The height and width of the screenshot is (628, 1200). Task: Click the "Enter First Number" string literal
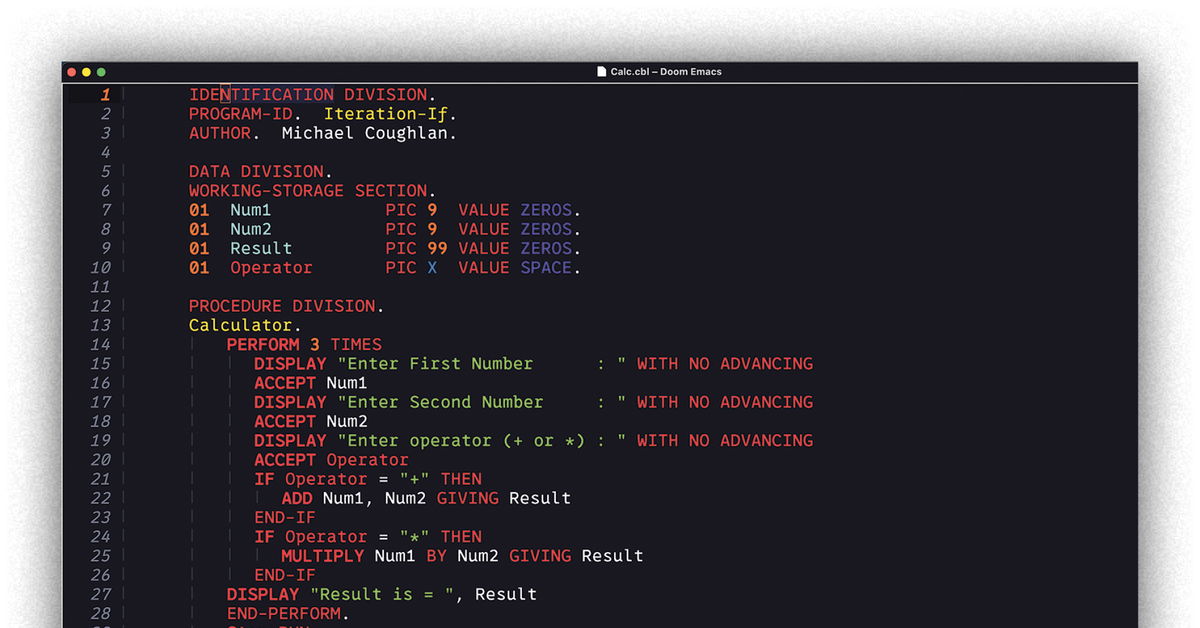pyautogui.click(x=440, y=364)
